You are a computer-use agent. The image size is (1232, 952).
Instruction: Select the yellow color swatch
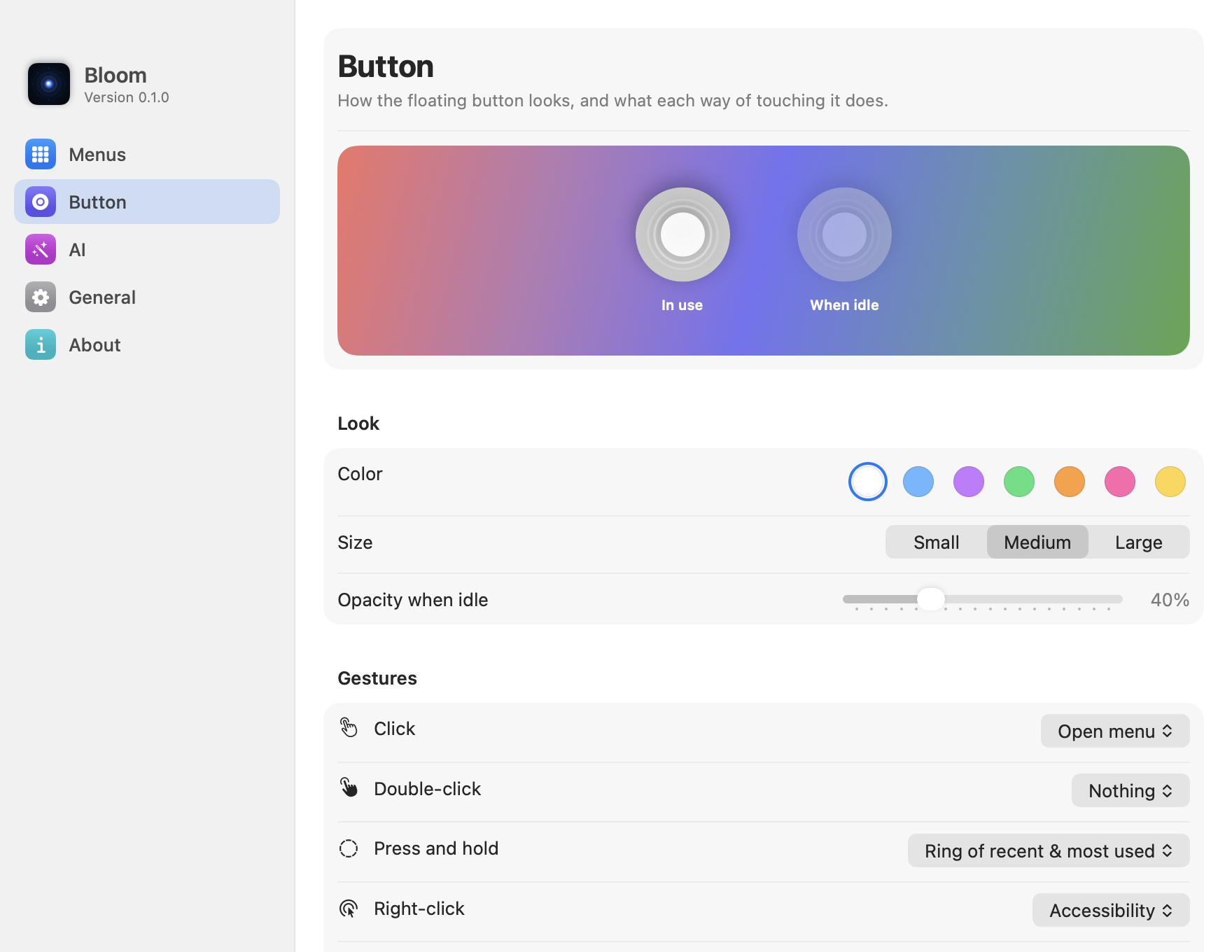click(1170, 482)
